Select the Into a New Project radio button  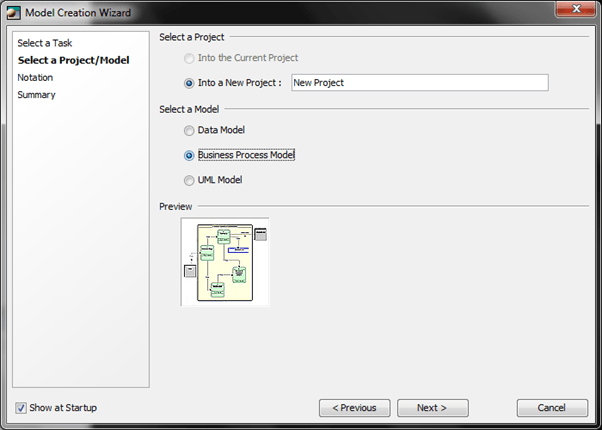[x=190, y=83]
